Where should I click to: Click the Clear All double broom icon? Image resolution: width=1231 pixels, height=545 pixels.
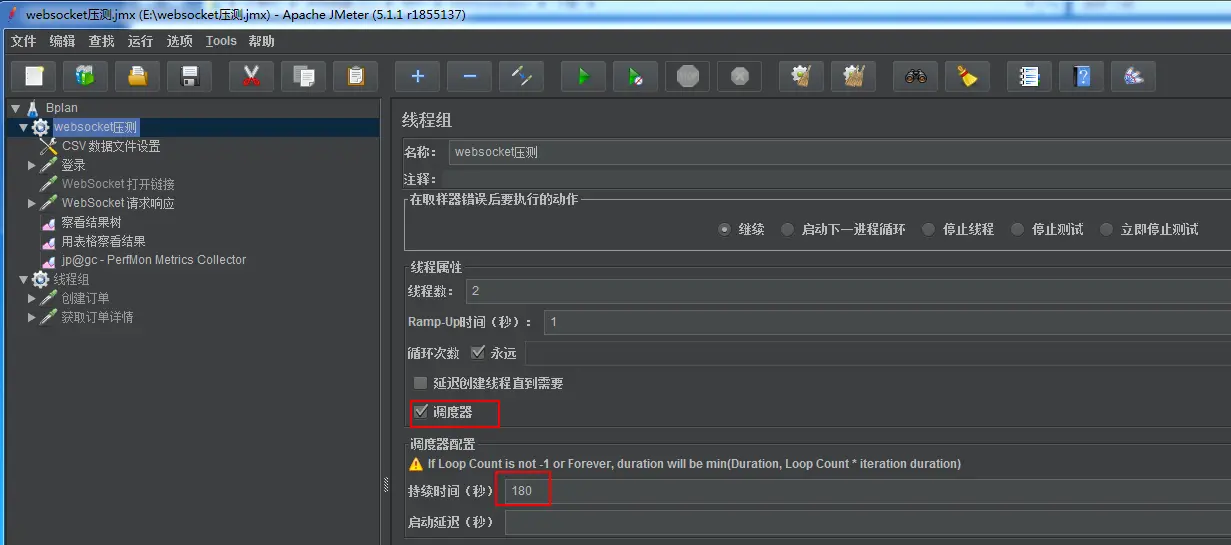(x=853, y=76)
